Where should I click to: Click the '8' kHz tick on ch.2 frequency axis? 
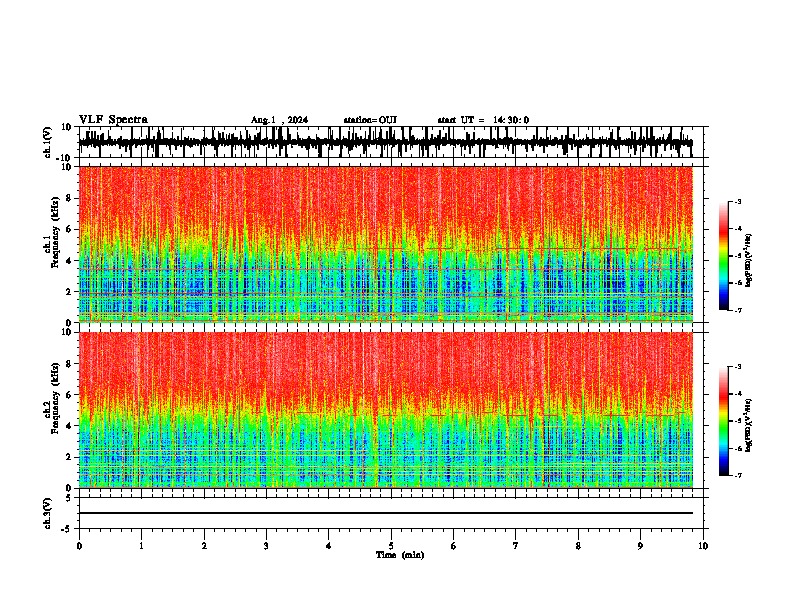[x=70, y=364]
